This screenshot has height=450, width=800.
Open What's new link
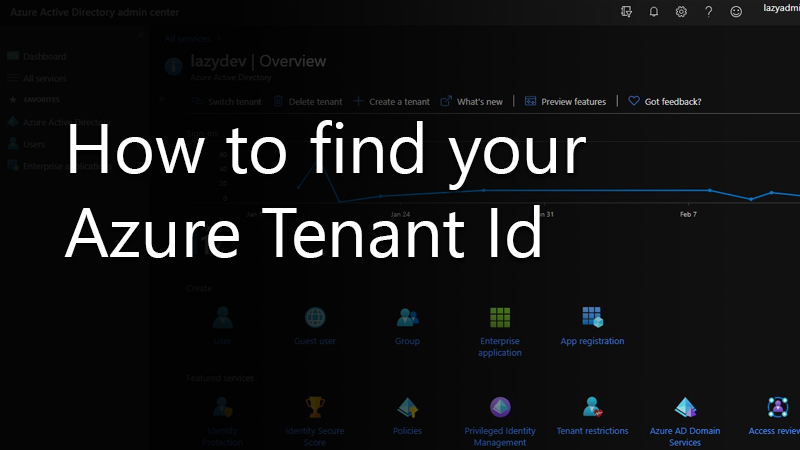coord(472,102)
